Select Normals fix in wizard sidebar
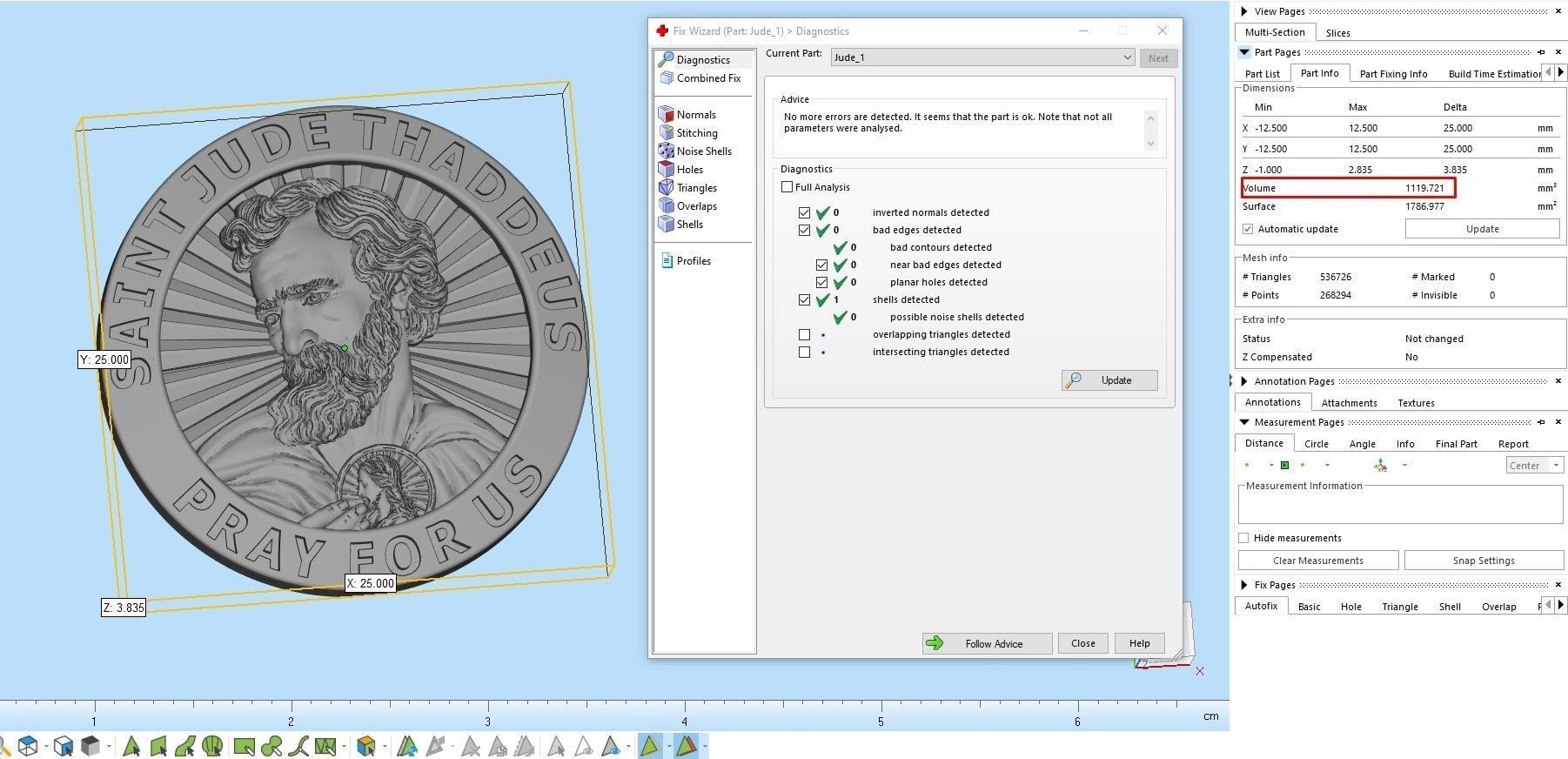1568x759 pixels. click(x=687, y=114)
